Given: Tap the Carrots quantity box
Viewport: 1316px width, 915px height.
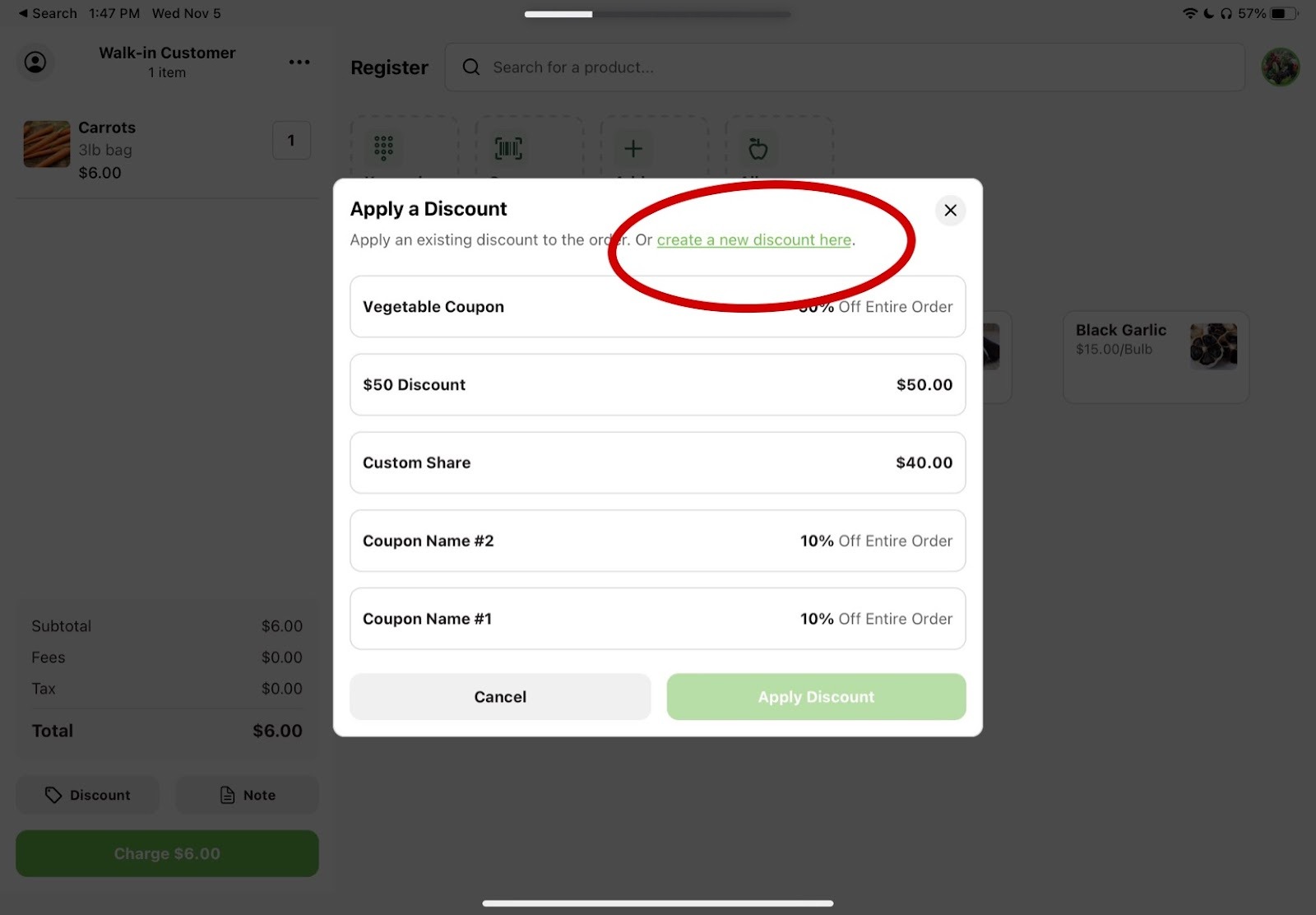Looking at the screenshot, I should [291, 141].
